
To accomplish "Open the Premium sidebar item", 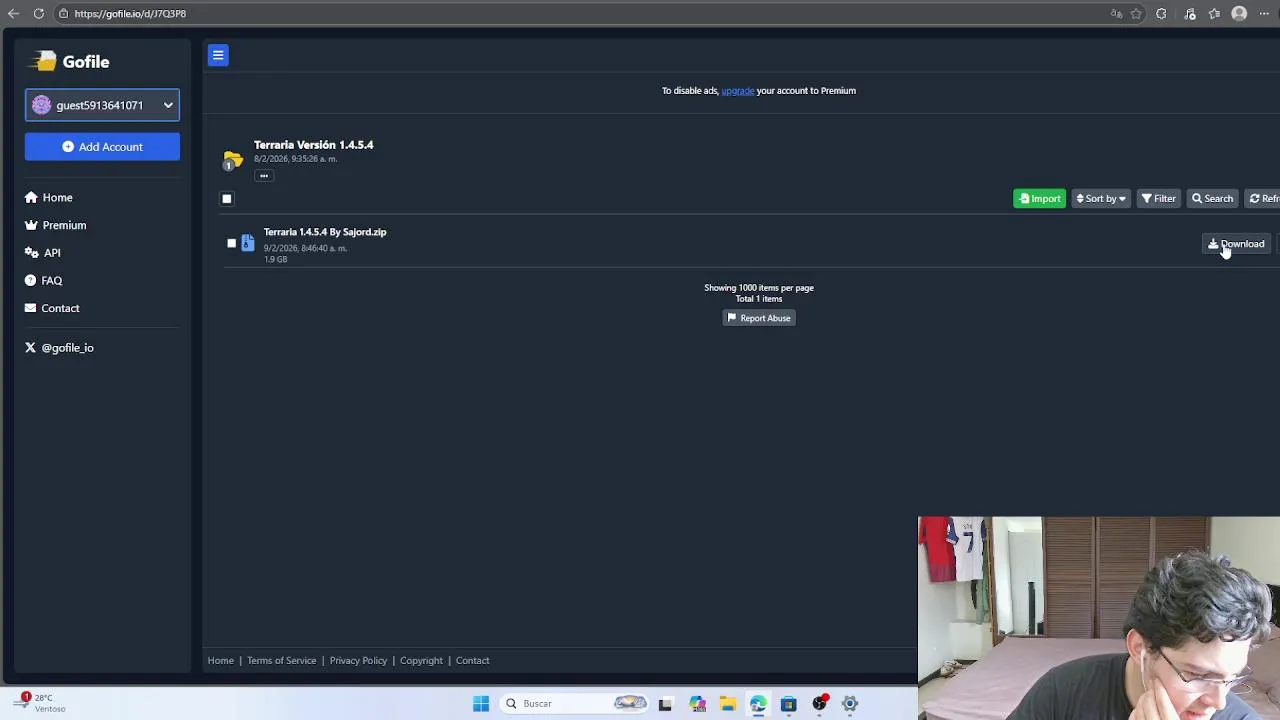I will [x=55, y=225].
